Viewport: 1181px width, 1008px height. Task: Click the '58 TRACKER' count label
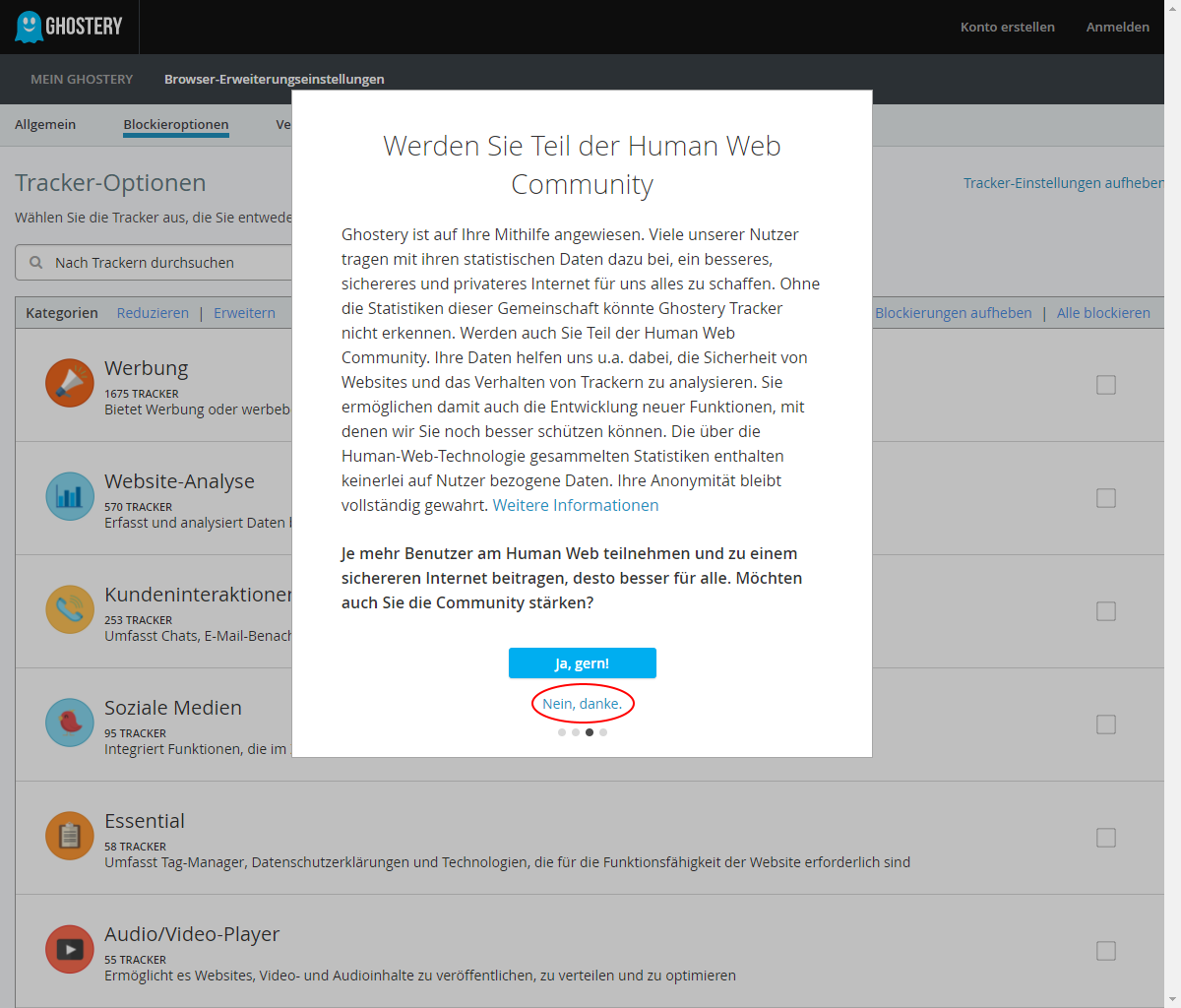point(136,847)
